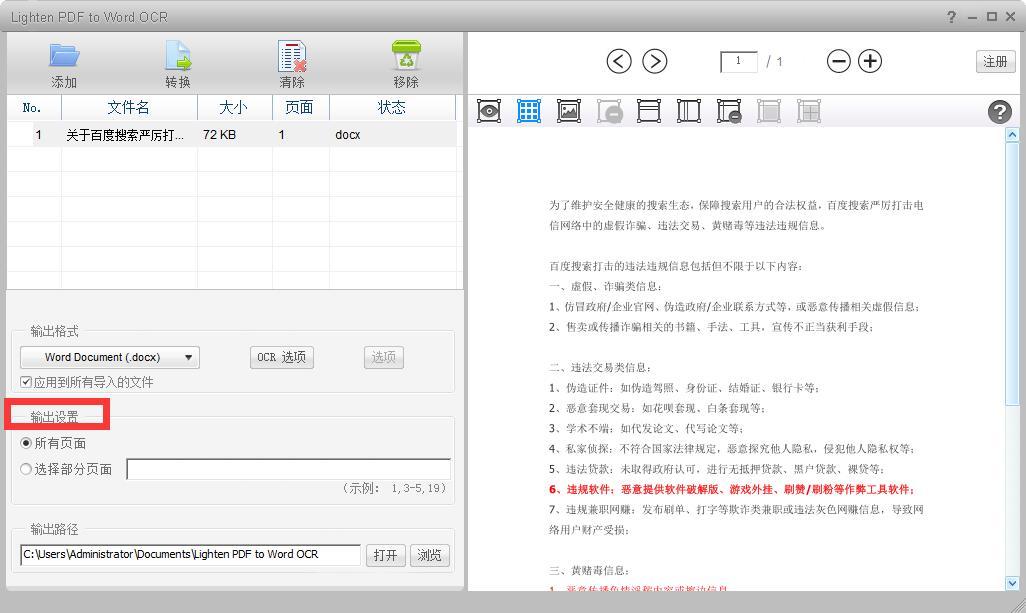1026x613 pixels.
Task: Go to next page with right arrow
Action: click(654, 61)
